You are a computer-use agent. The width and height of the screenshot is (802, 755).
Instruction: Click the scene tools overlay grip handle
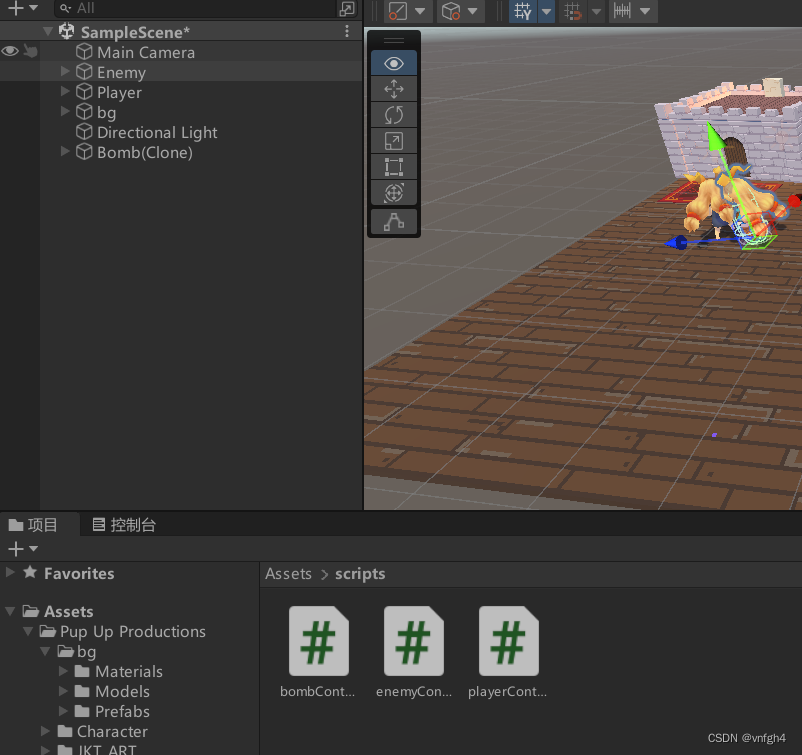pos(393,40)
